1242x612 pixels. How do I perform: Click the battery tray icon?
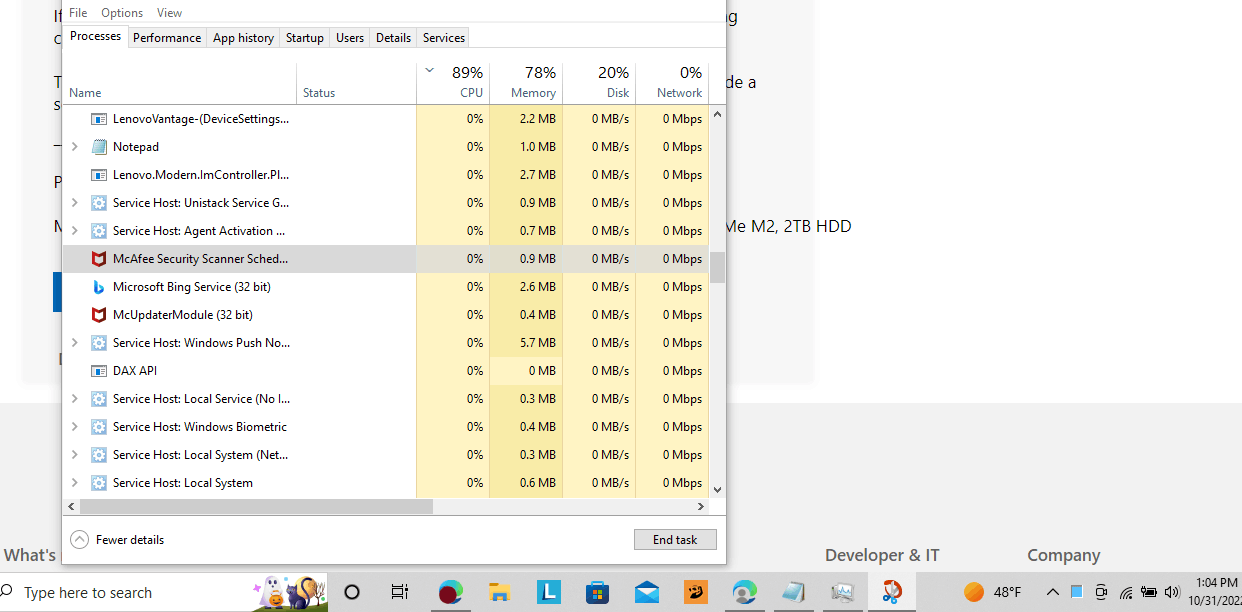point(1149,592)
